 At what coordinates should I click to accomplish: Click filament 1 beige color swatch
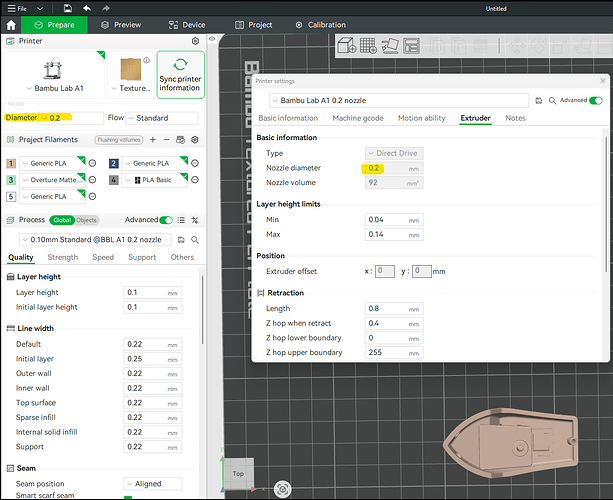coord(11,163)
